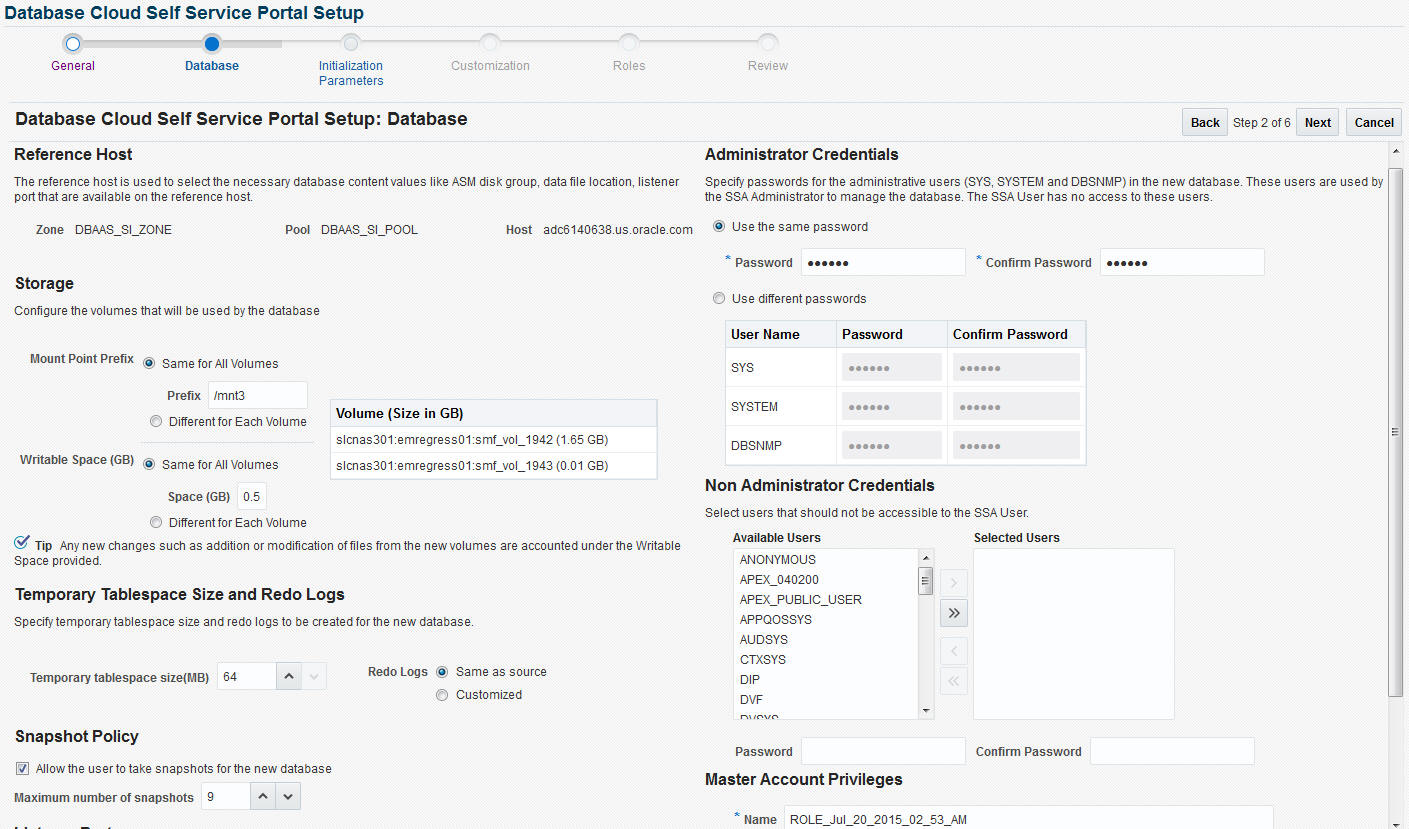Click Available Users list scroll-up arrow
This screenshot has height=829, width=1409.
click(x=926, y=558)
